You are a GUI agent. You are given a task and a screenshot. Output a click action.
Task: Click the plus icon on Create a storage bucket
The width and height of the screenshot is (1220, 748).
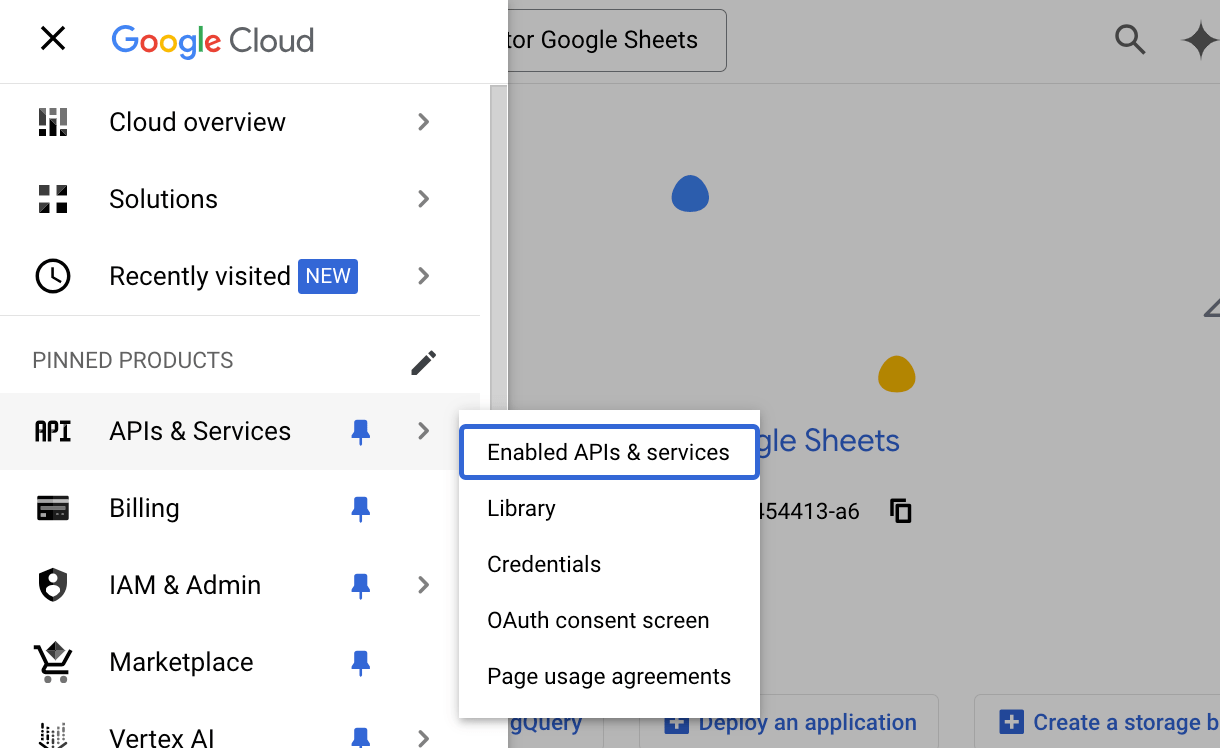click(1011, 722)
